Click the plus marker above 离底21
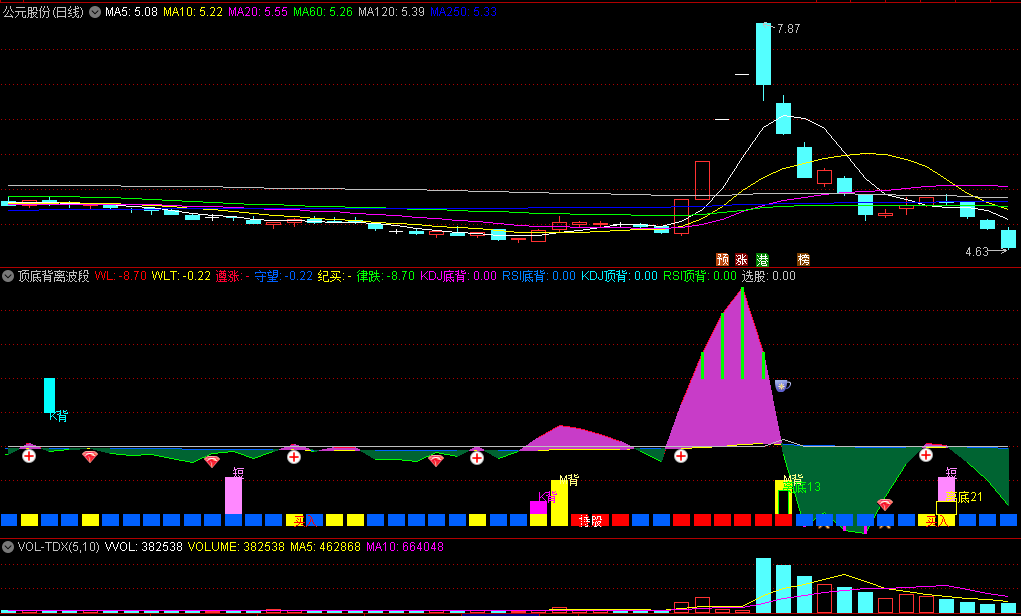This screenshot has width=1021, height=616. 926,455
